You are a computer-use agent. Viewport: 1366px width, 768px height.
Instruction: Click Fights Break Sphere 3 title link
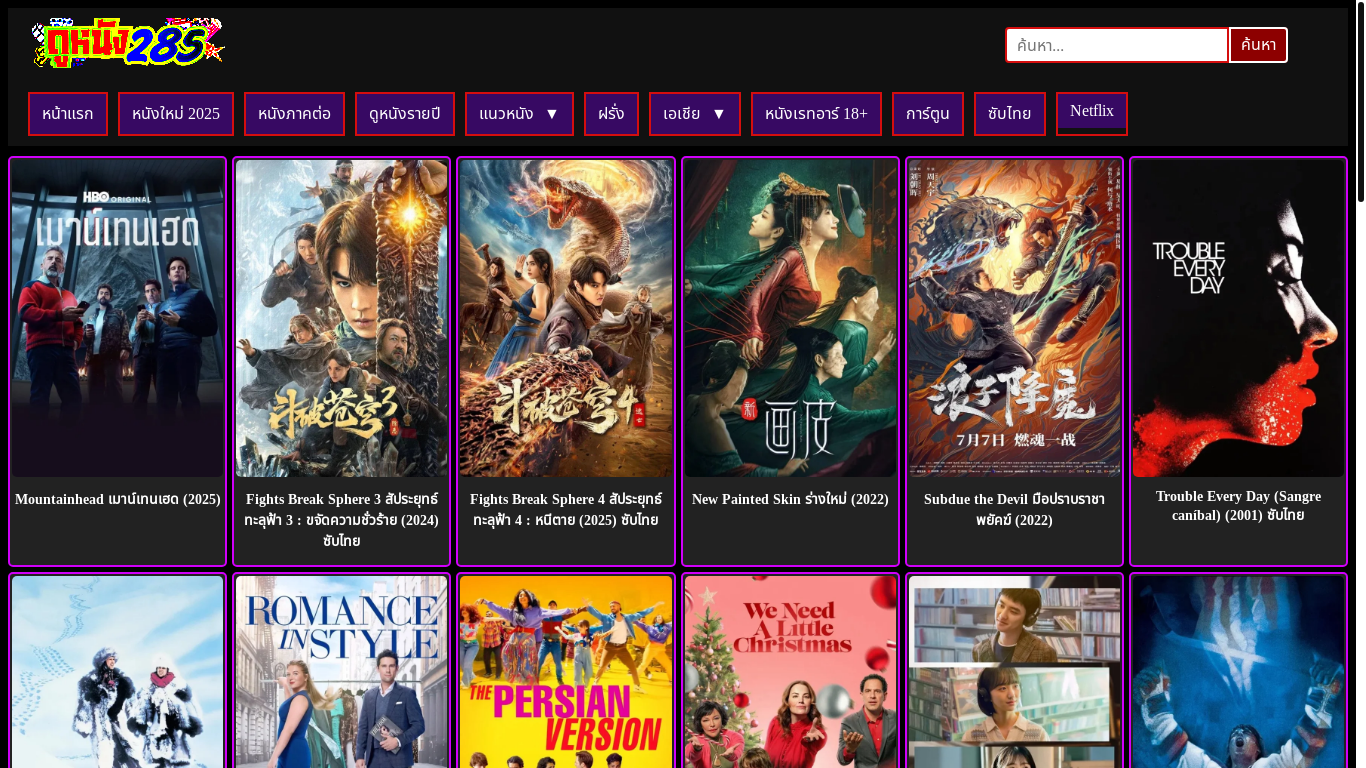[342, 520]
